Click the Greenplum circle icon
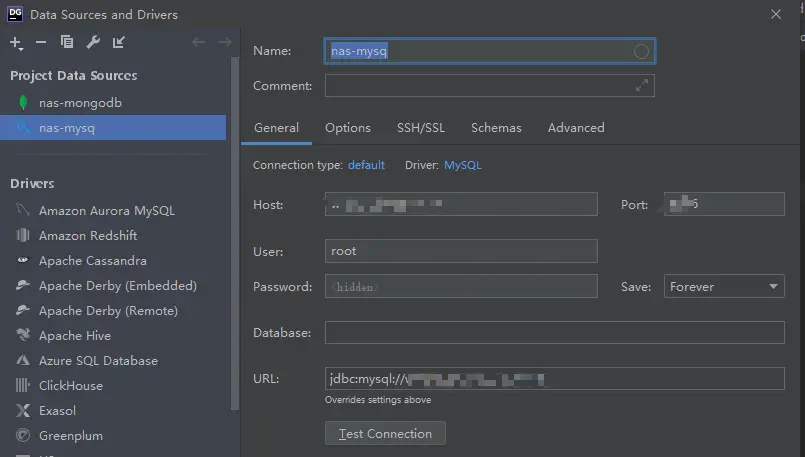The width and height of the screenshot is (805, 457). pos(23,435)
